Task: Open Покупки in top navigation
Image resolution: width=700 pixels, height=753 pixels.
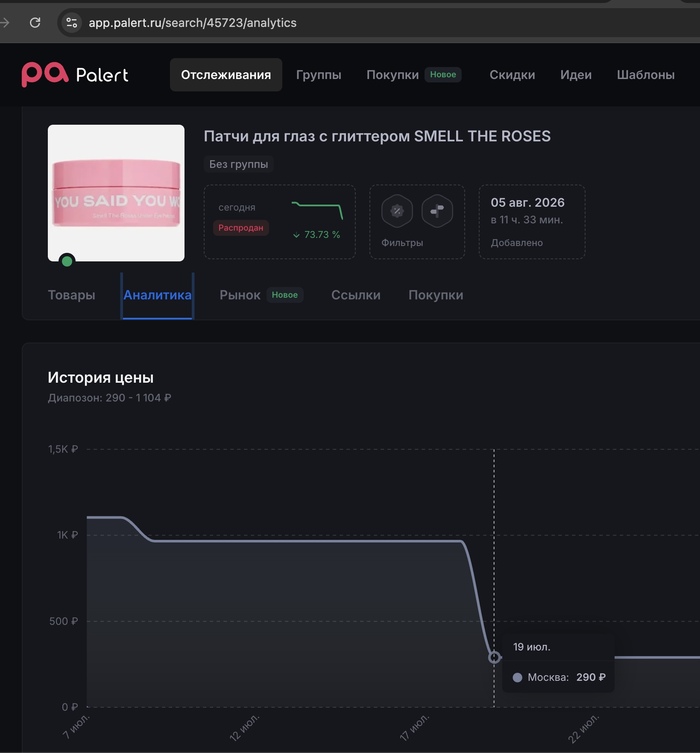Action: click(x=392, y=74)
